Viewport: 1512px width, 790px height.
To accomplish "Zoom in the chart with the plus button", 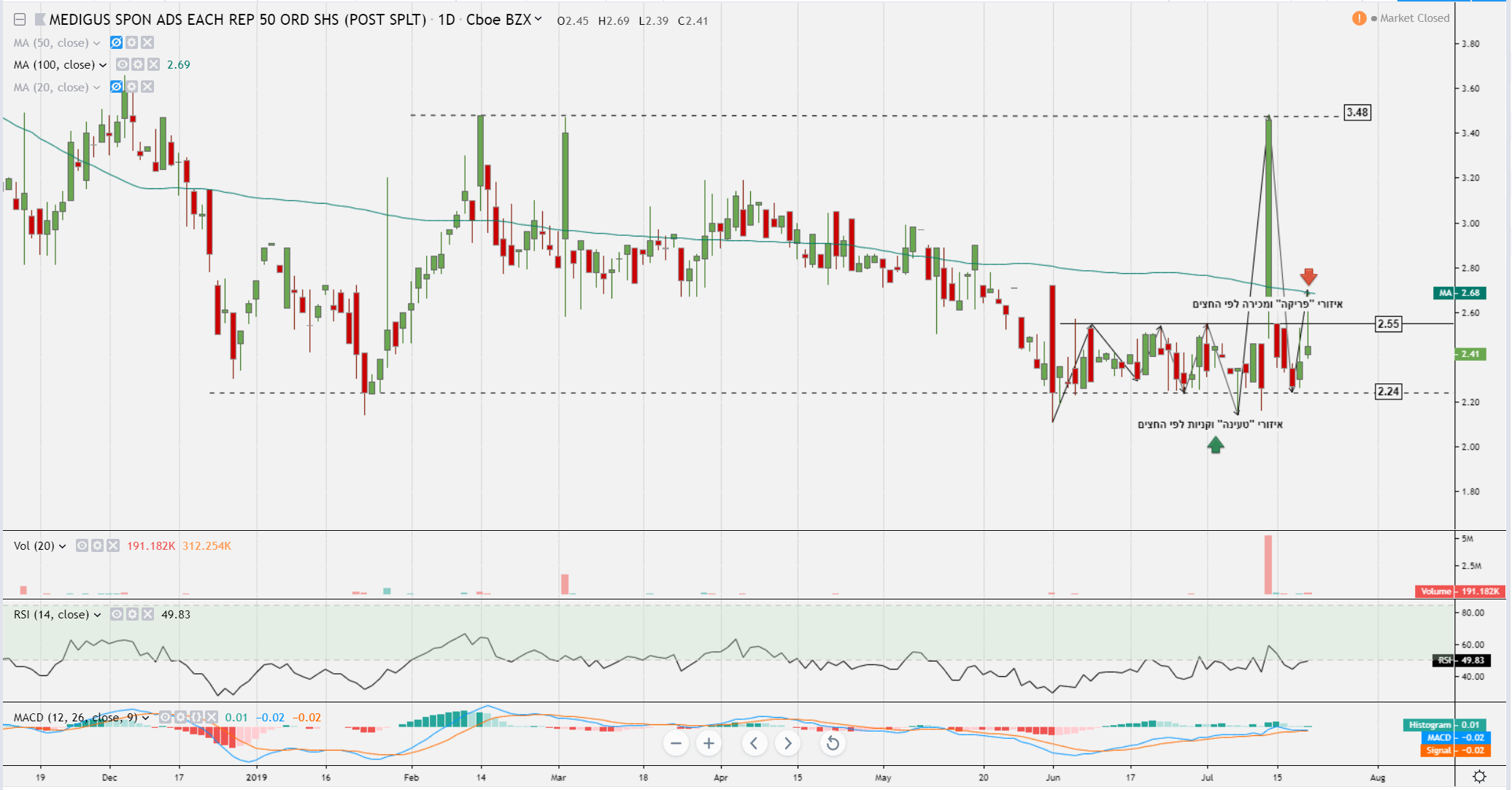I will pos(709,743).
